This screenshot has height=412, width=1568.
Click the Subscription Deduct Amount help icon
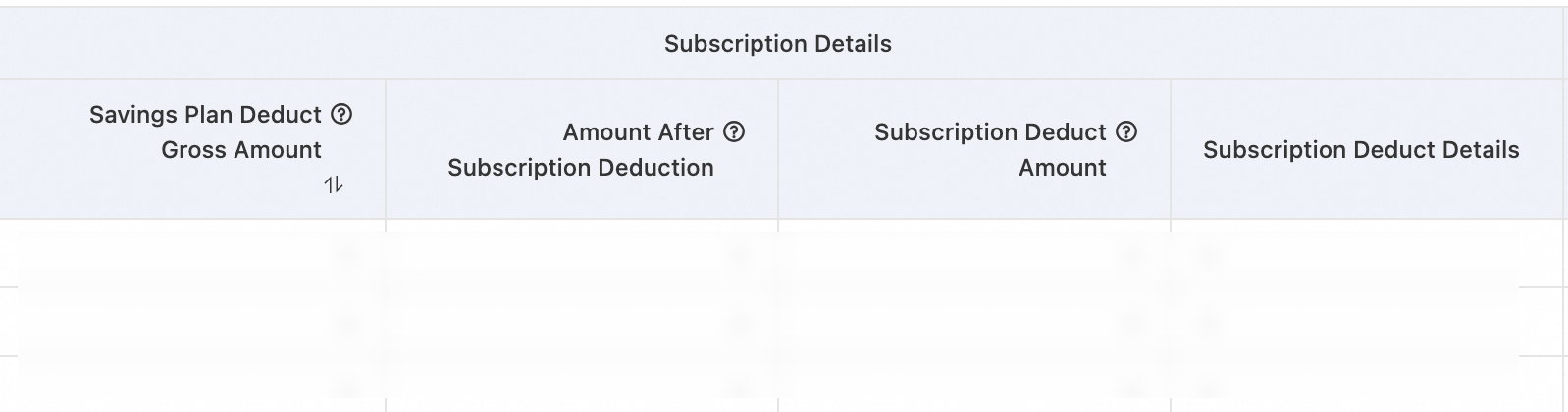point(1127,132)
